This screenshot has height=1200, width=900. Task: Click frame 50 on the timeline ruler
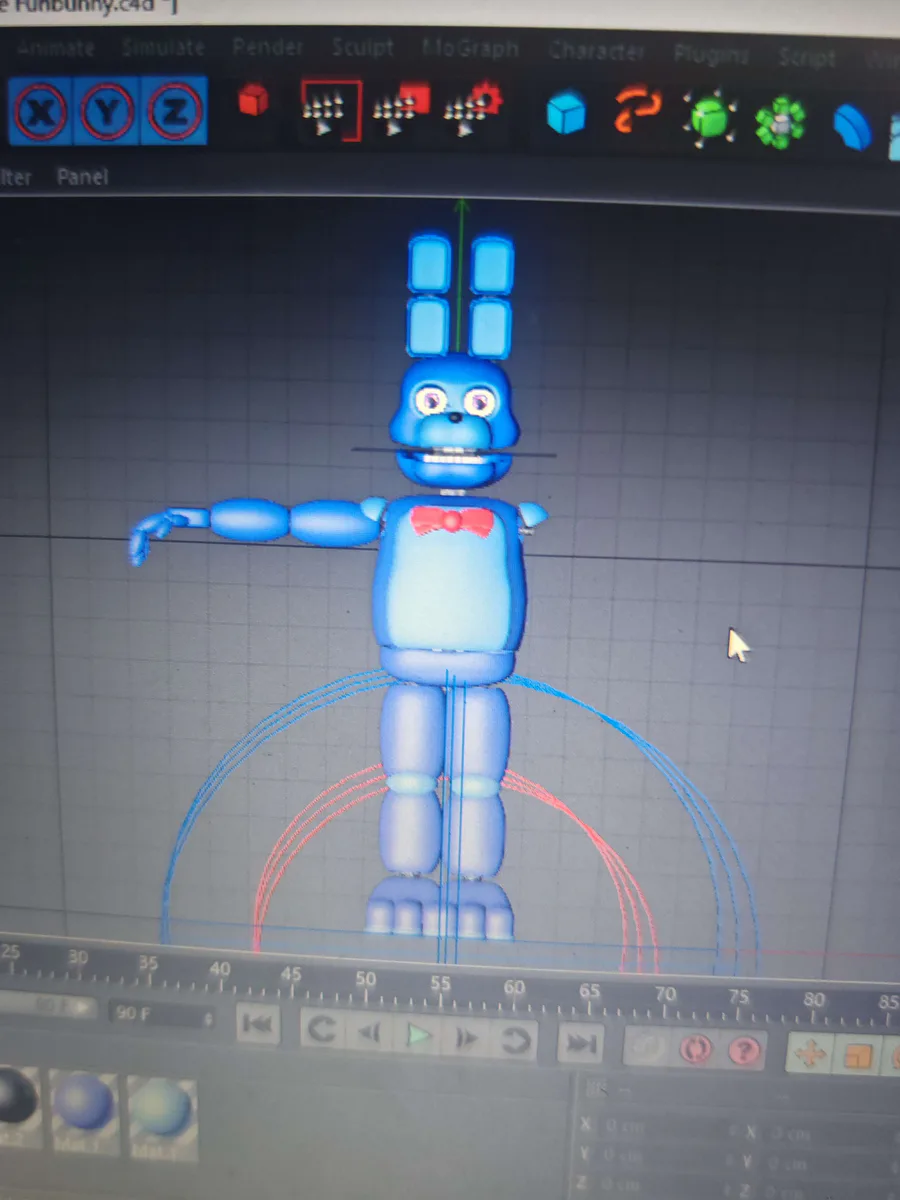tap(366, 978)
